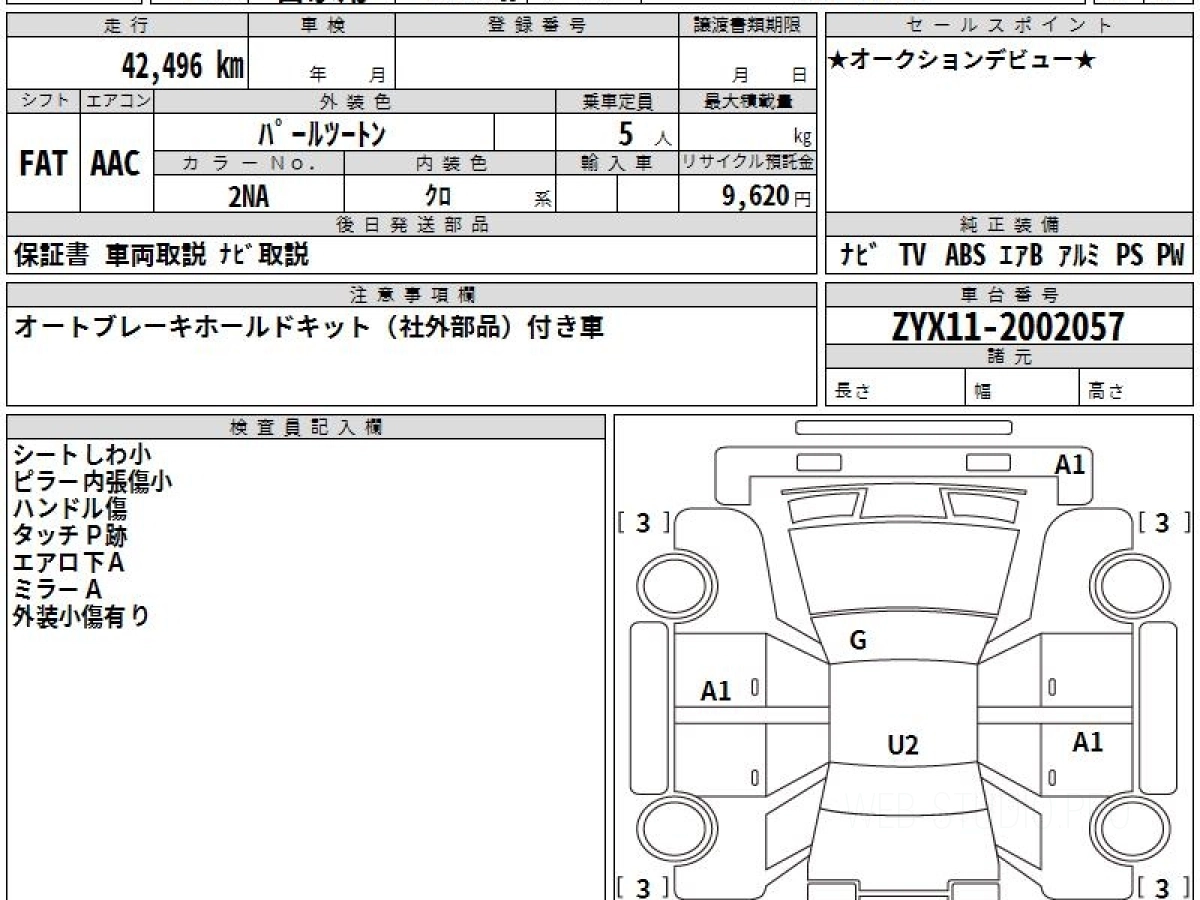This screenshot has width=1200, height=900.
Task: Click the A1 mark on left door
Action: pyautogui.click(x=716, y=690)
